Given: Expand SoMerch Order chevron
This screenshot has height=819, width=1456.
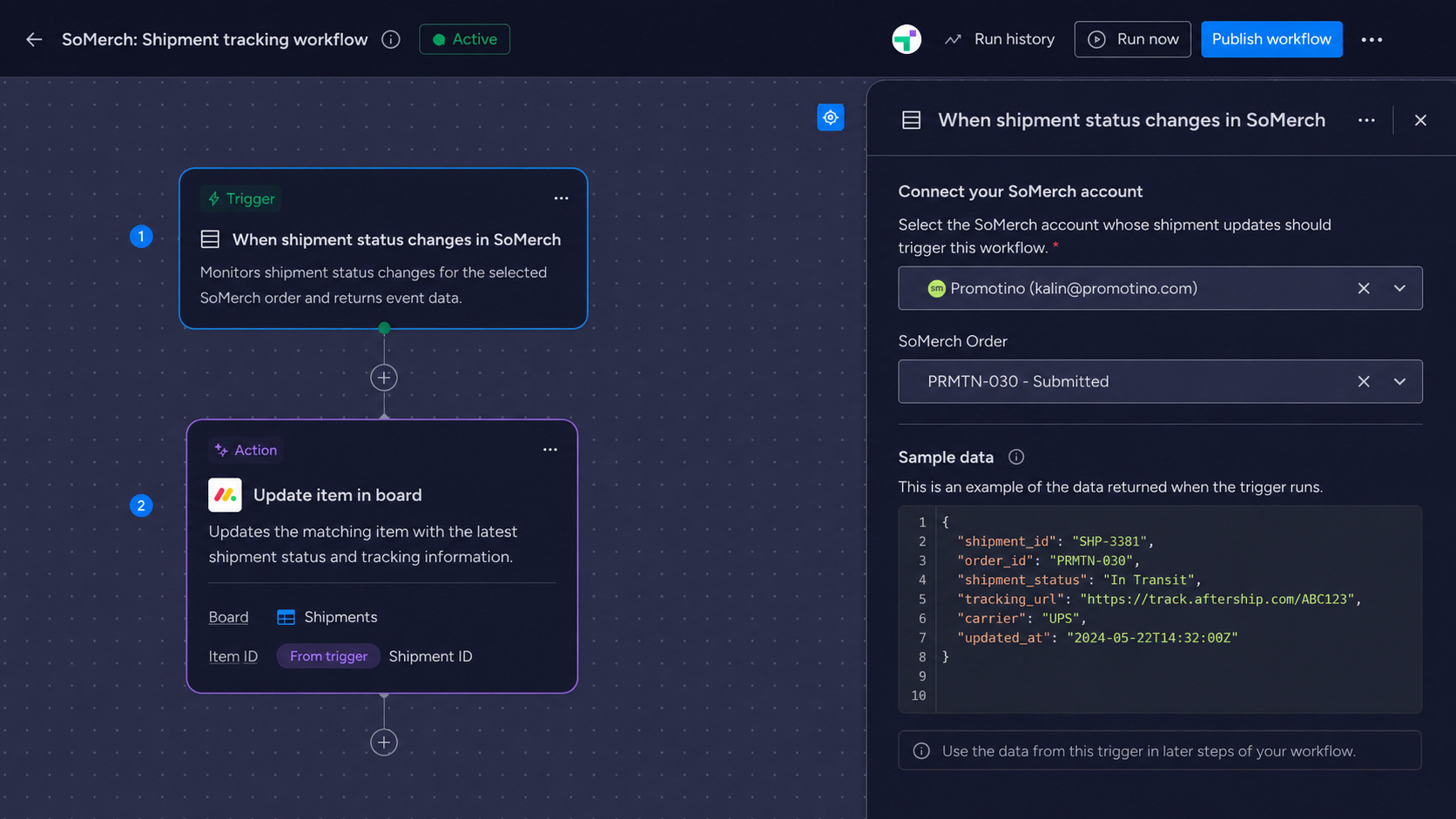Looking at the screenshot, I should (x=1399, y=381).
